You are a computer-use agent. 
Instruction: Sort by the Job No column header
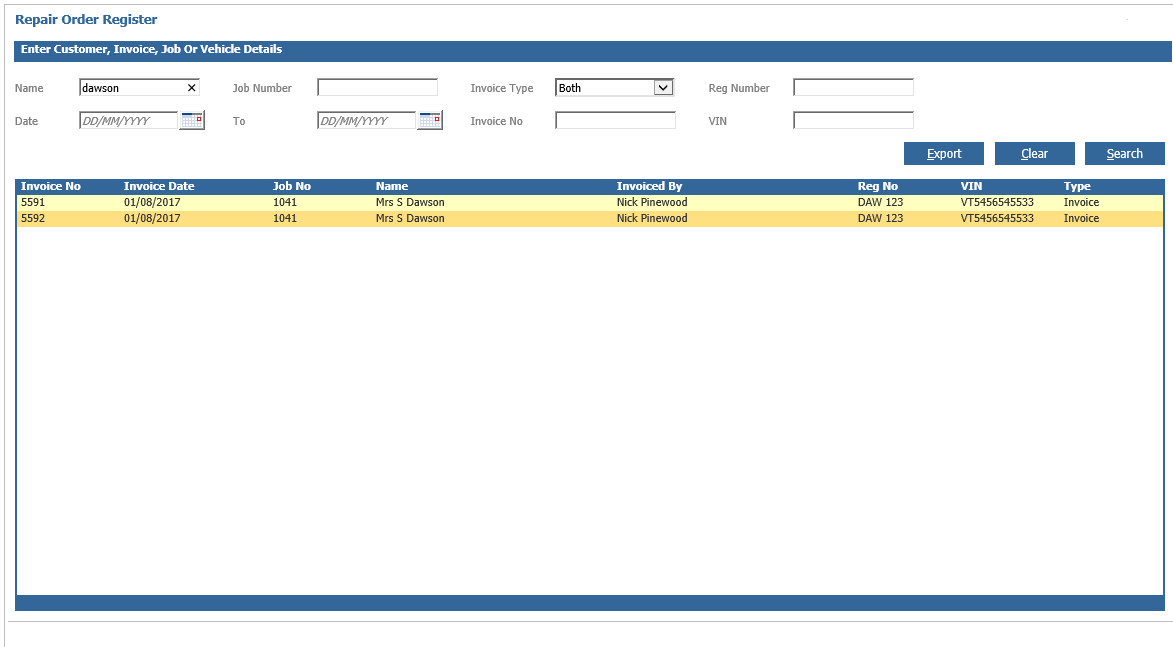pos(292,186)
